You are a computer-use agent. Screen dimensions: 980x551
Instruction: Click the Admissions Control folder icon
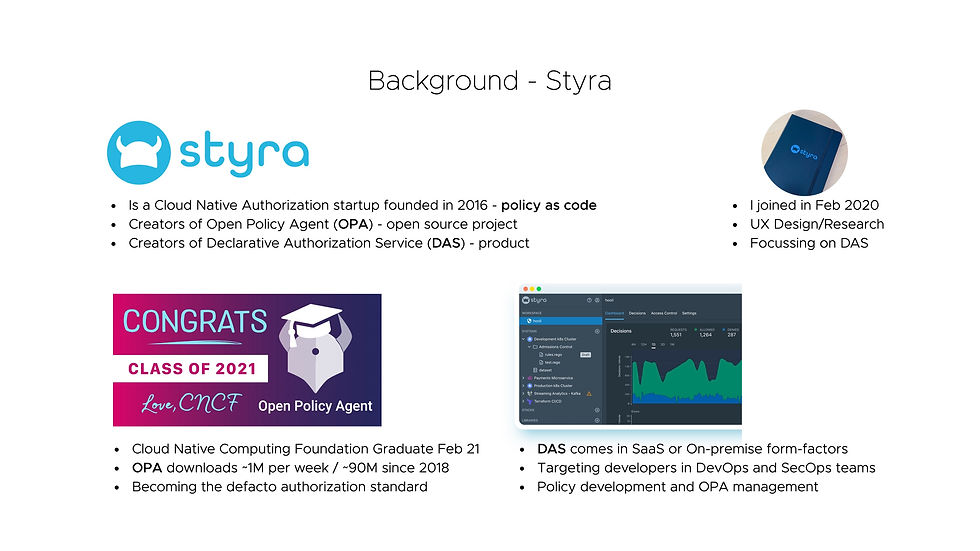tap(535, 347)
